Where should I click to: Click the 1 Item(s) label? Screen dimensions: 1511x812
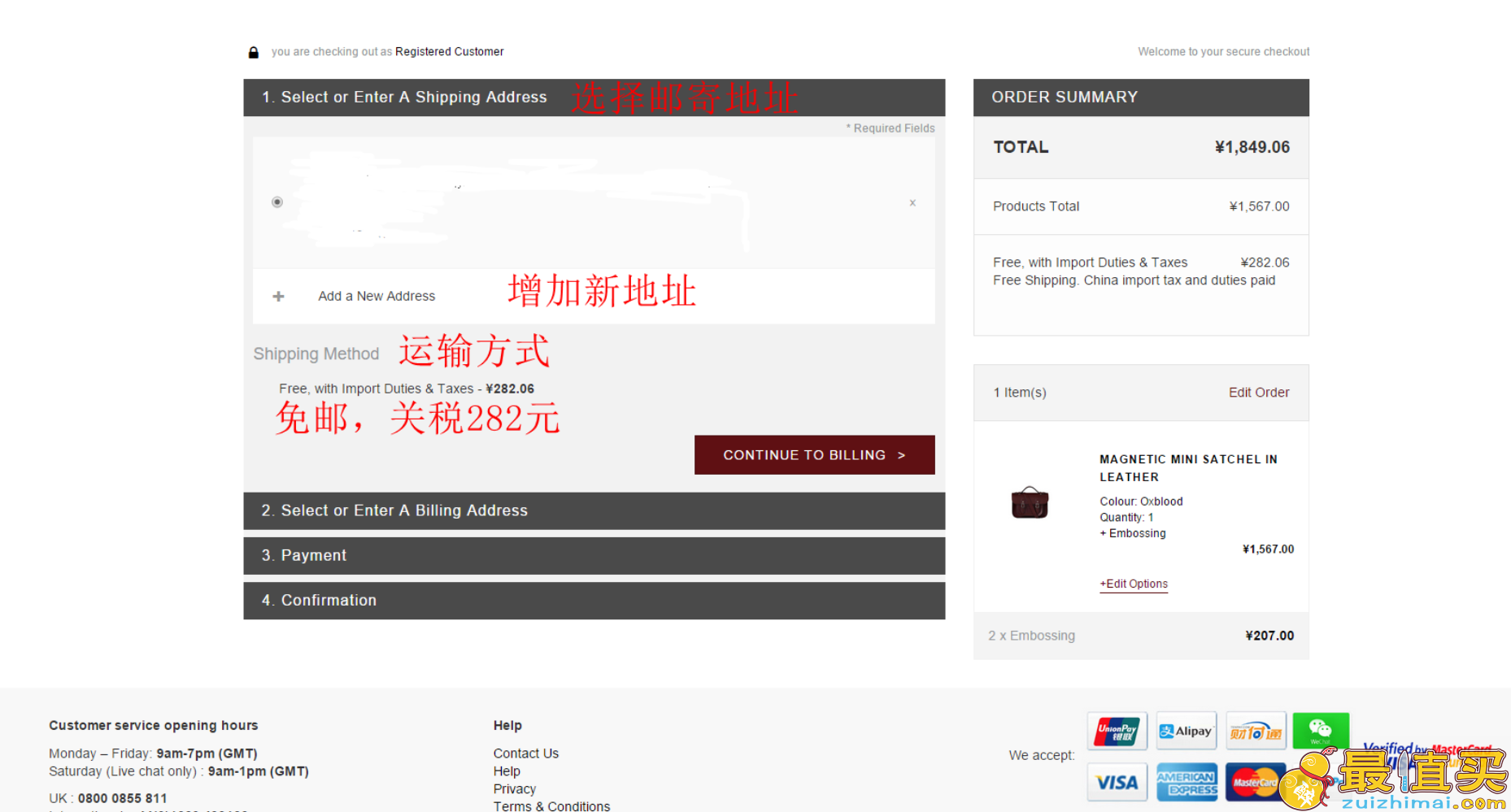(1020, 393)
